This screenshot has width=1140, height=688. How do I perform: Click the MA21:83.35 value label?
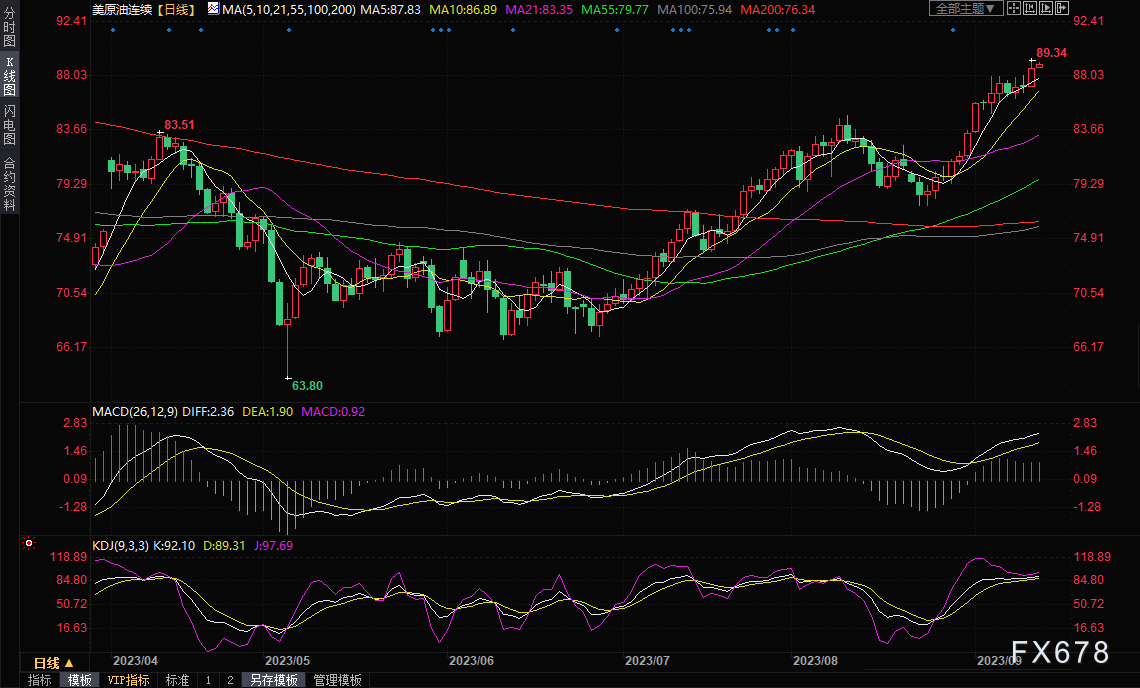539,9
